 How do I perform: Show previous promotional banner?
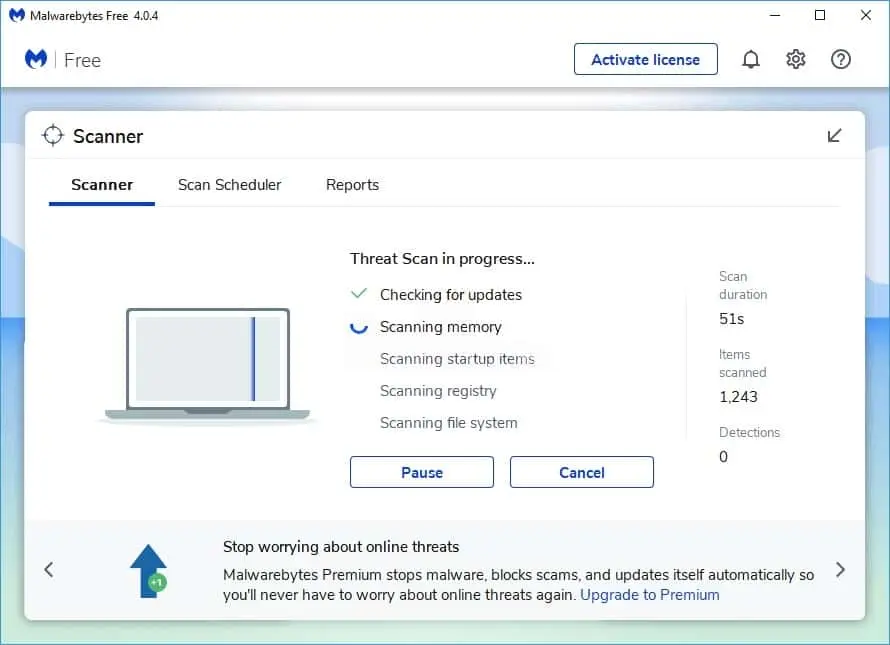[49, 569]
